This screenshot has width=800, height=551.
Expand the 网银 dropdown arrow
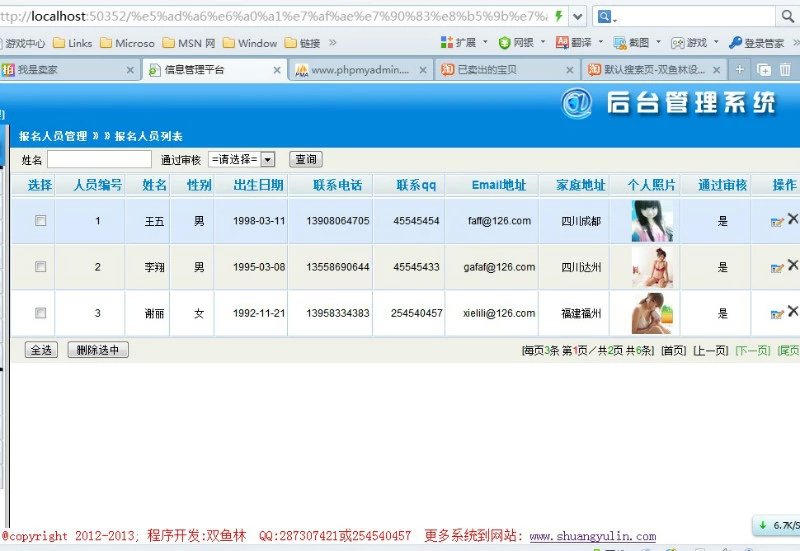(x=543, y=42)
